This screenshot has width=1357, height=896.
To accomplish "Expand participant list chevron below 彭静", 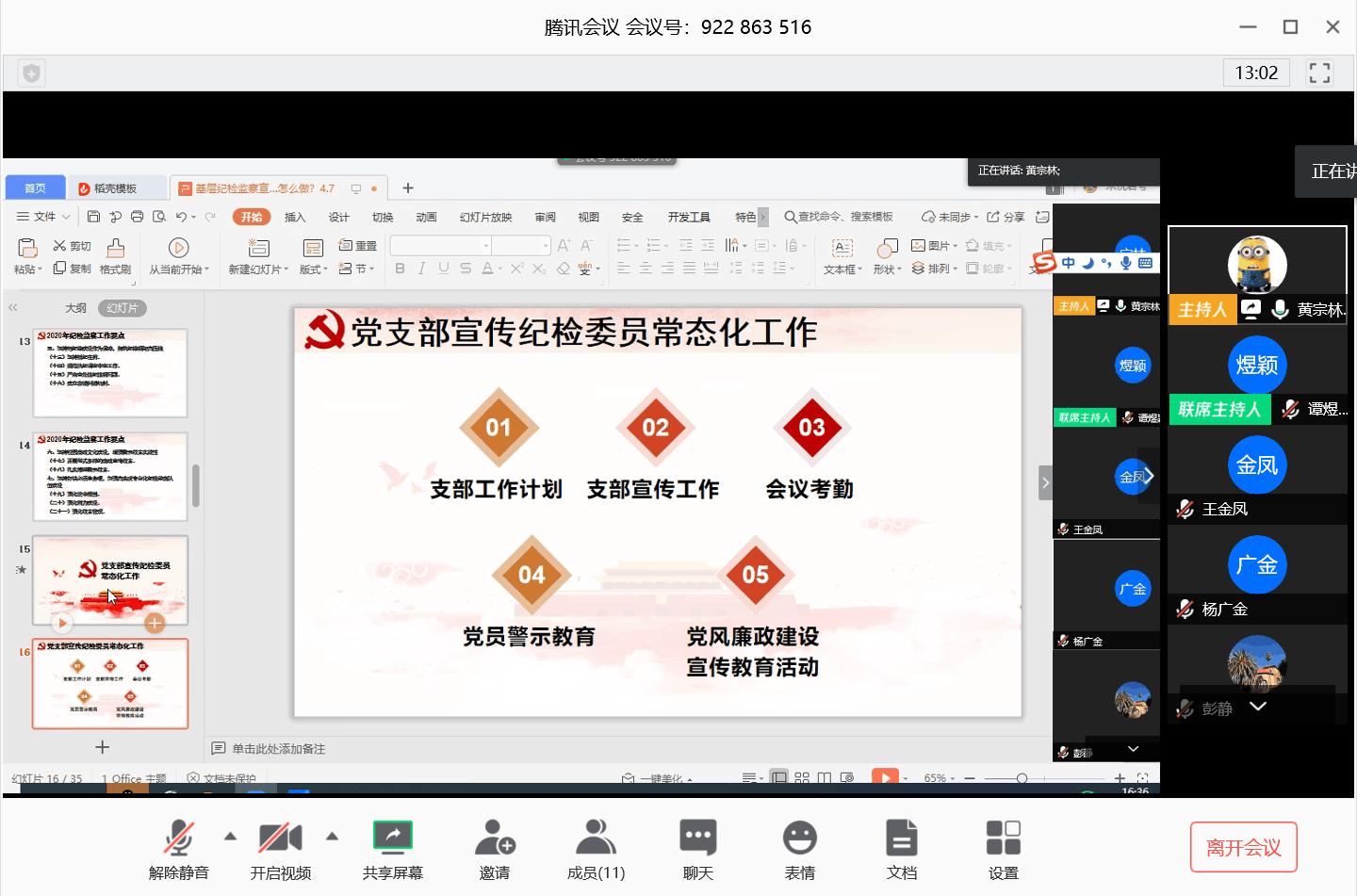I will coord(1258,706).
